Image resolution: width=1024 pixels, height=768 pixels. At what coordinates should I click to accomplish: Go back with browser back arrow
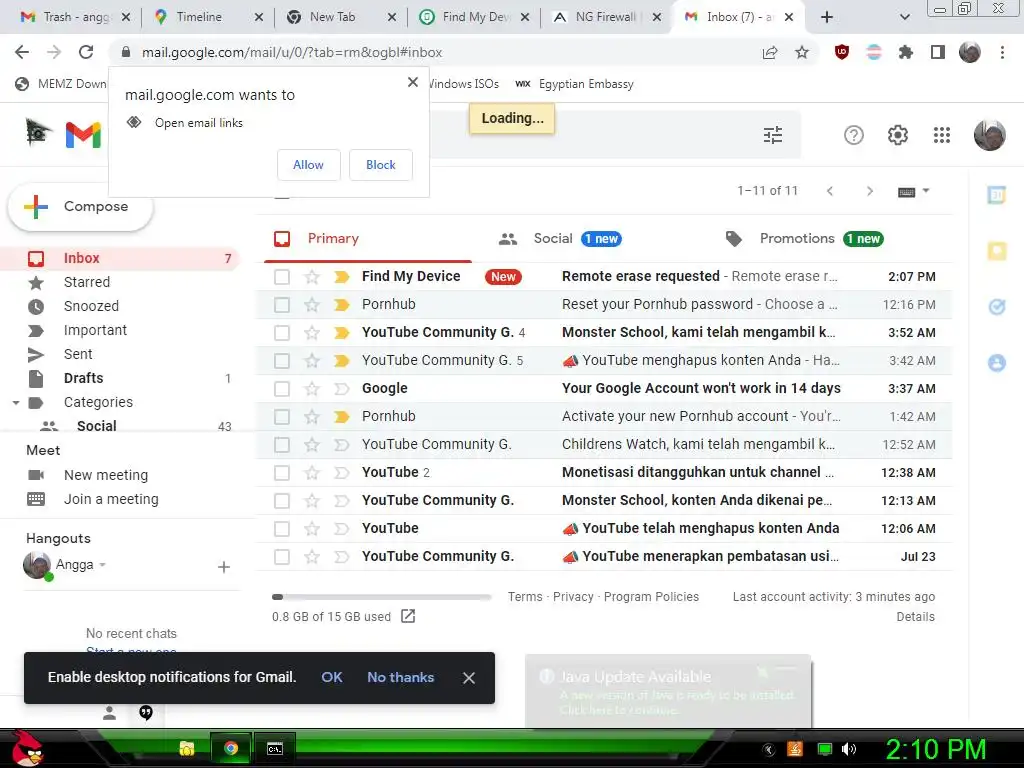point(22,52)
